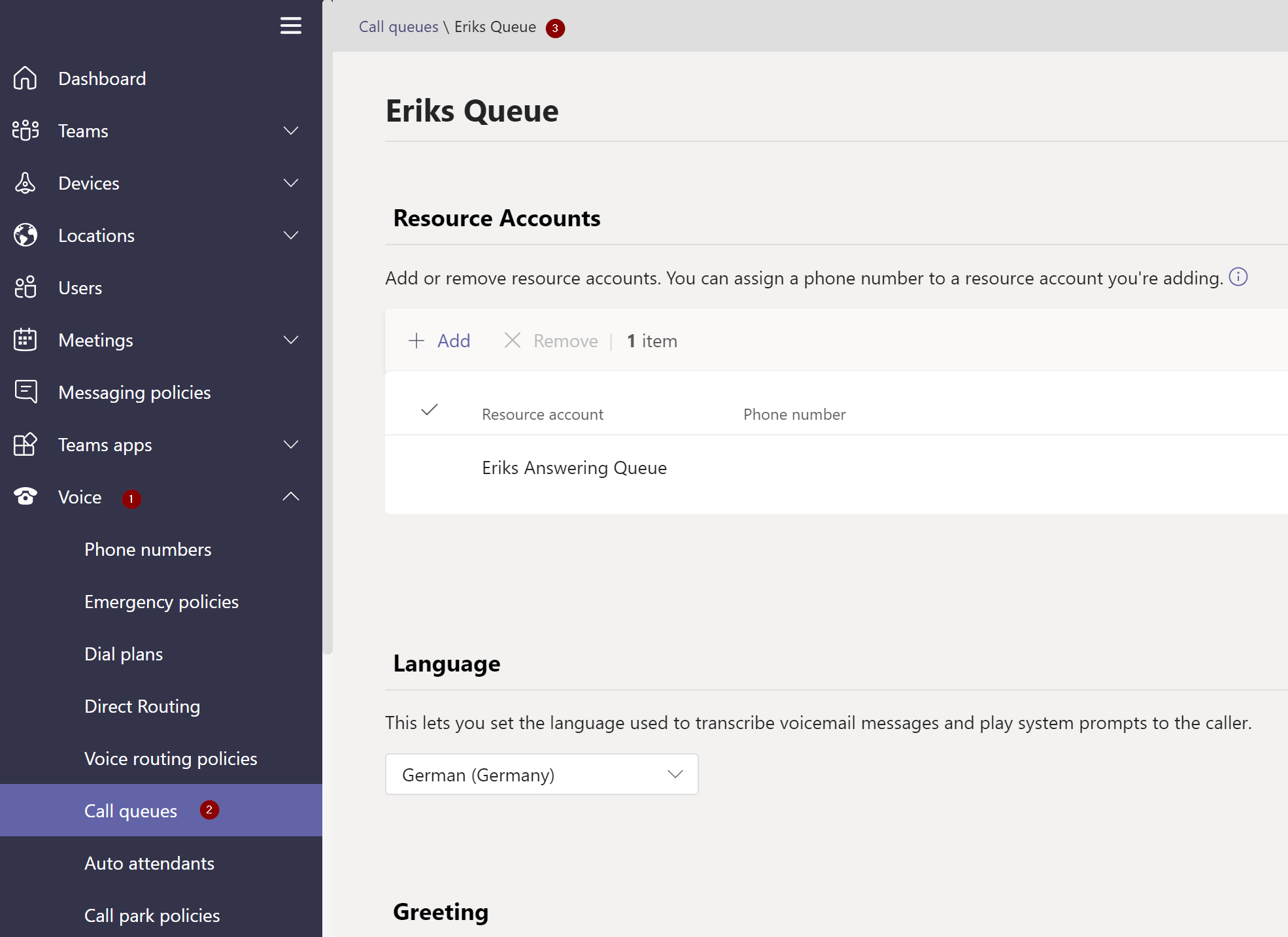Click the hamburger menu icon
The image size is (1288, 937).
(290, 26)
